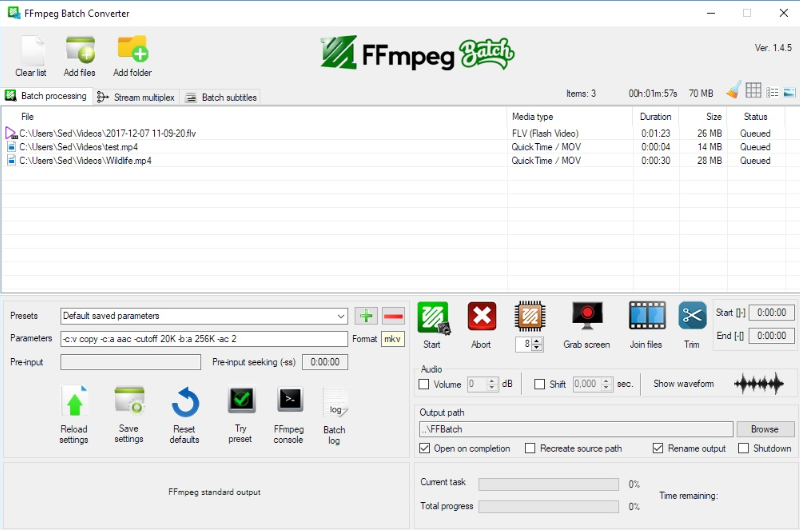
Task: Click Grab screen icon
Action: 587,316
